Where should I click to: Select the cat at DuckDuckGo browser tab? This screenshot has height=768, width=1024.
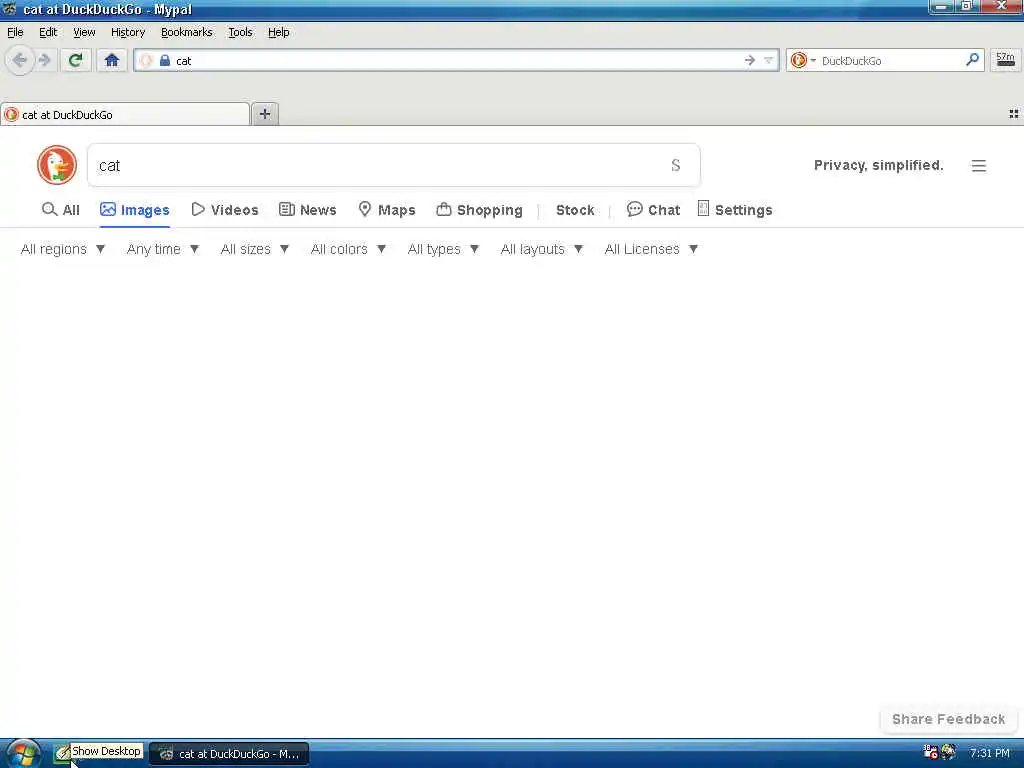[x=125, y=115]
